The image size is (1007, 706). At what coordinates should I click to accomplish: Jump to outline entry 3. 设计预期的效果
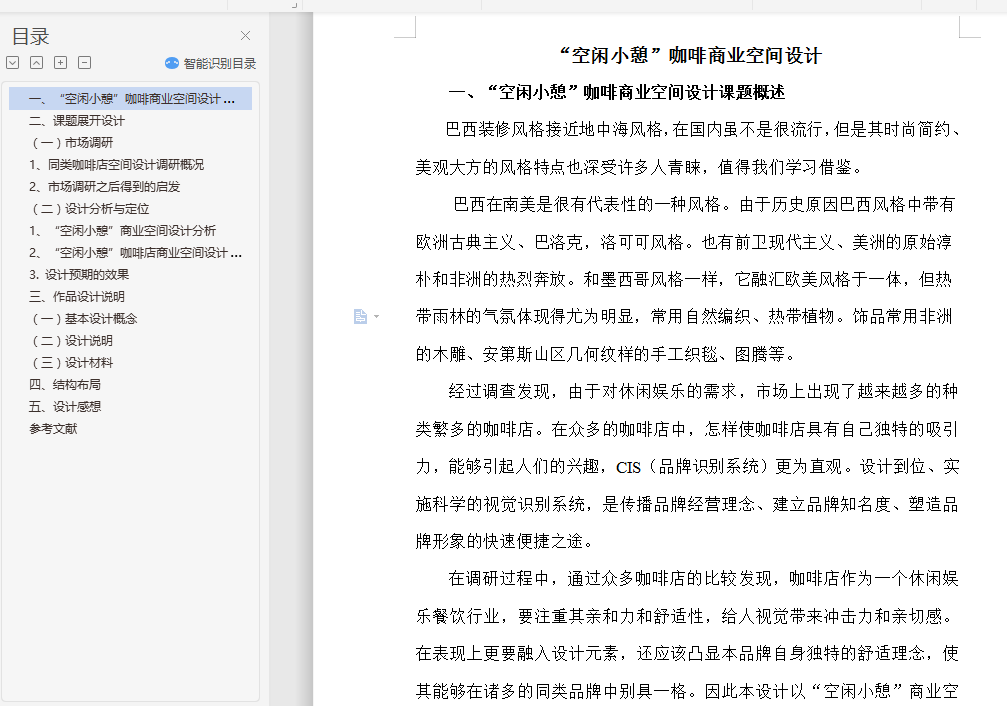pos(79,275)
